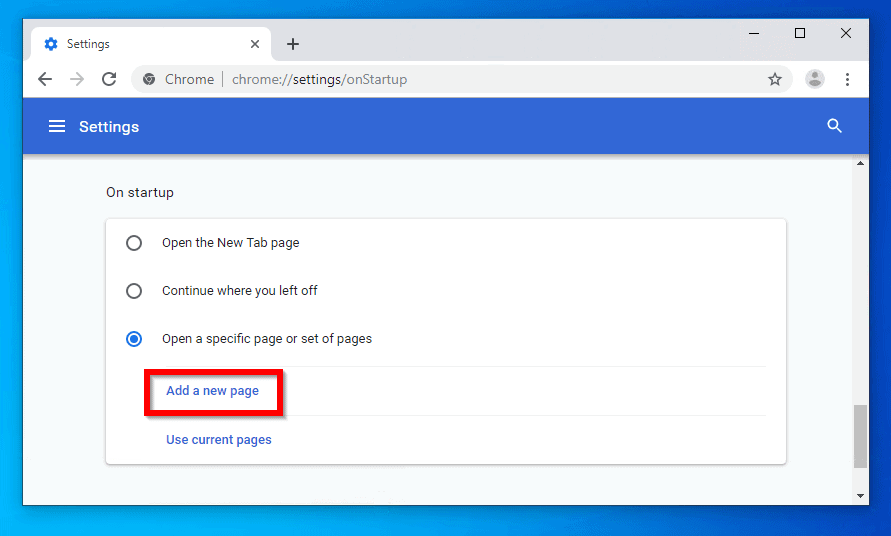This screenshot has height=536, width=891.
Task: Select Open a specific page radio button
Action: [134, 339]
